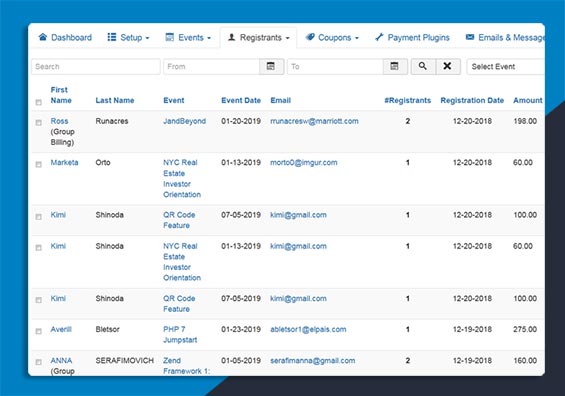
Task: Click email abletsor1@elpais.com
Action: (308, 329)
